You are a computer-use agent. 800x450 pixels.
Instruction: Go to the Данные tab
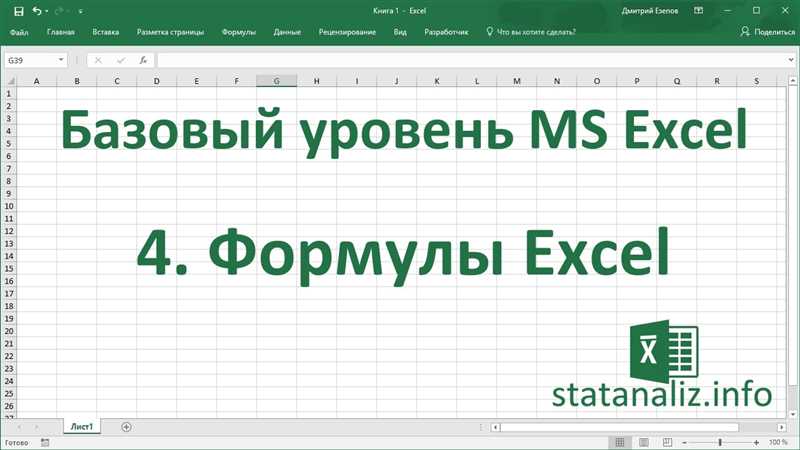click(287, 32)
